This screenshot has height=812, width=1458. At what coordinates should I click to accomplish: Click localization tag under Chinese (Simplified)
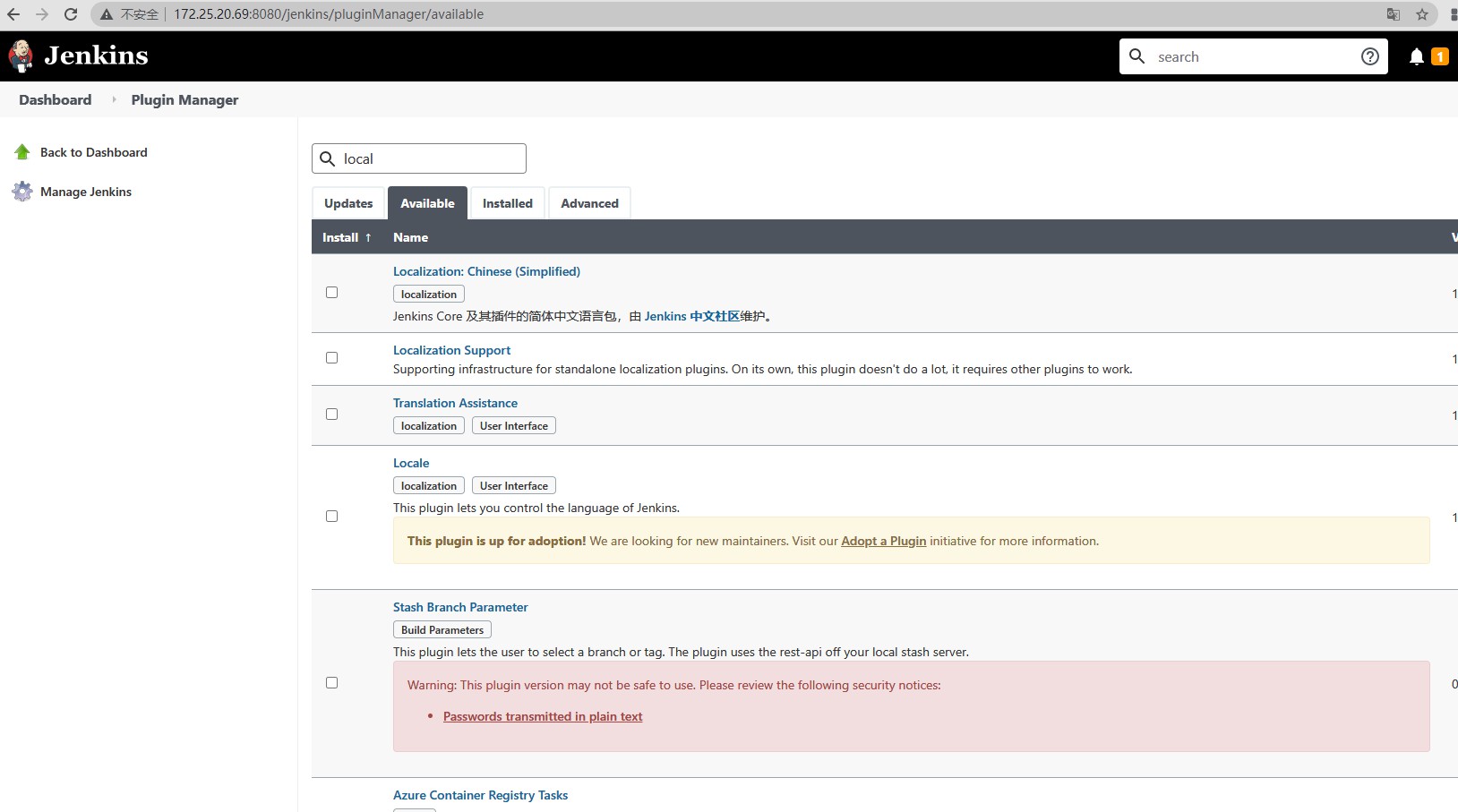click(429, 295)
